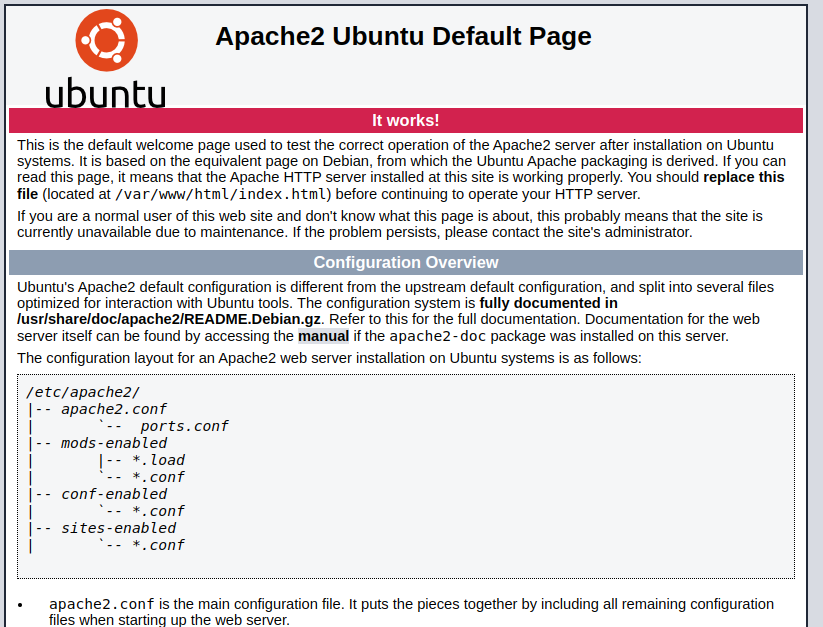Click the orange Ubuntu circle logo
Screen dimensions: 823x627
click(x=107, y=40)
